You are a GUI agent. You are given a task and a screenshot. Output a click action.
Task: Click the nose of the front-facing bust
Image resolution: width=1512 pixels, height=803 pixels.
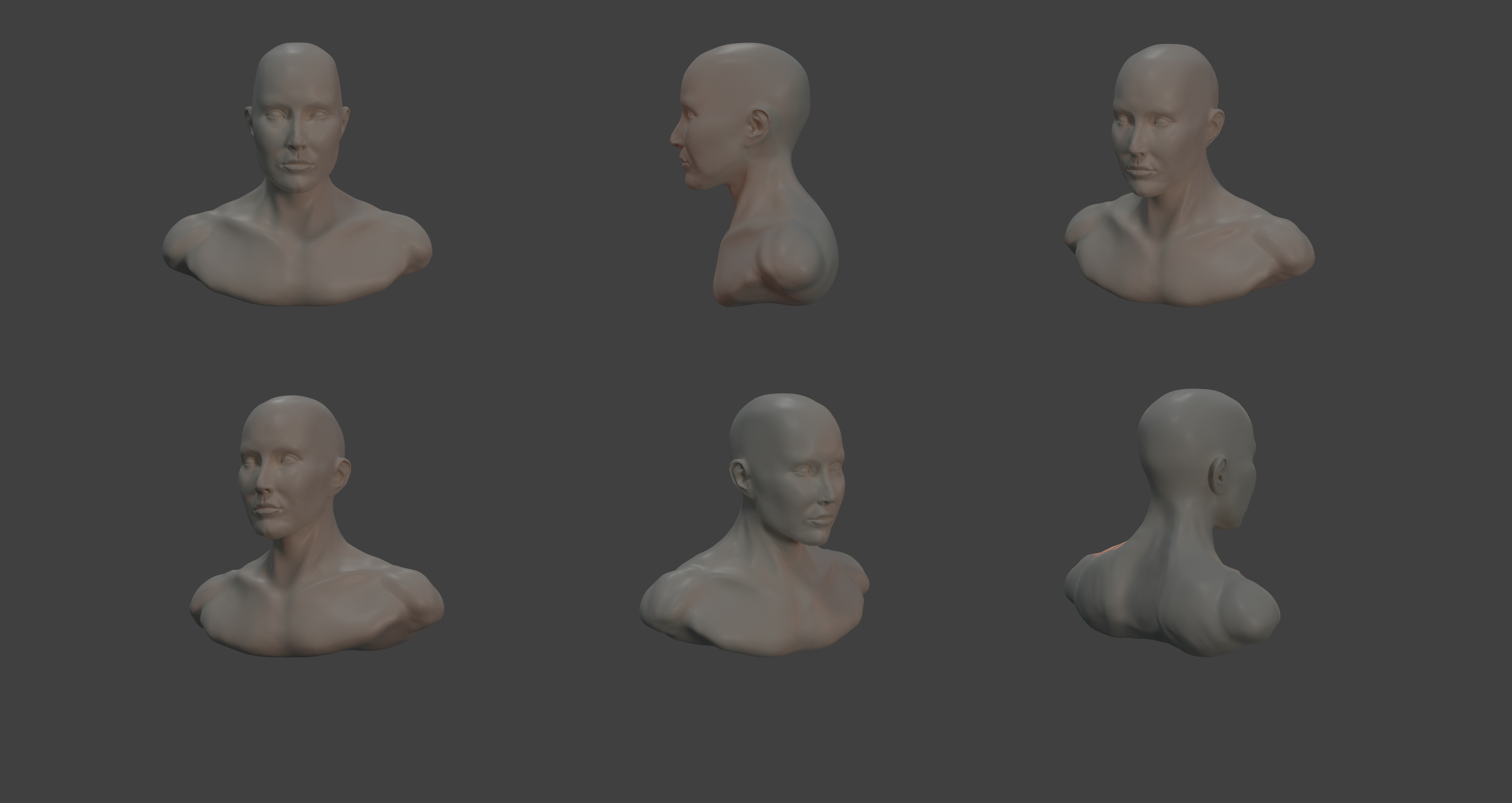pyautogui.click(x=296, y=141)
